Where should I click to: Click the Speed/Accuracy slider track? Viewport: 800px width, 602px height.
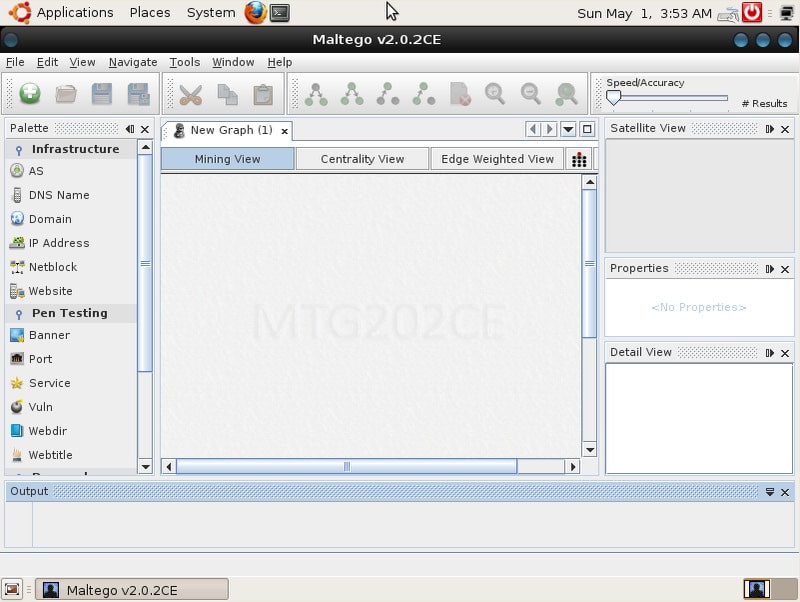670,98
